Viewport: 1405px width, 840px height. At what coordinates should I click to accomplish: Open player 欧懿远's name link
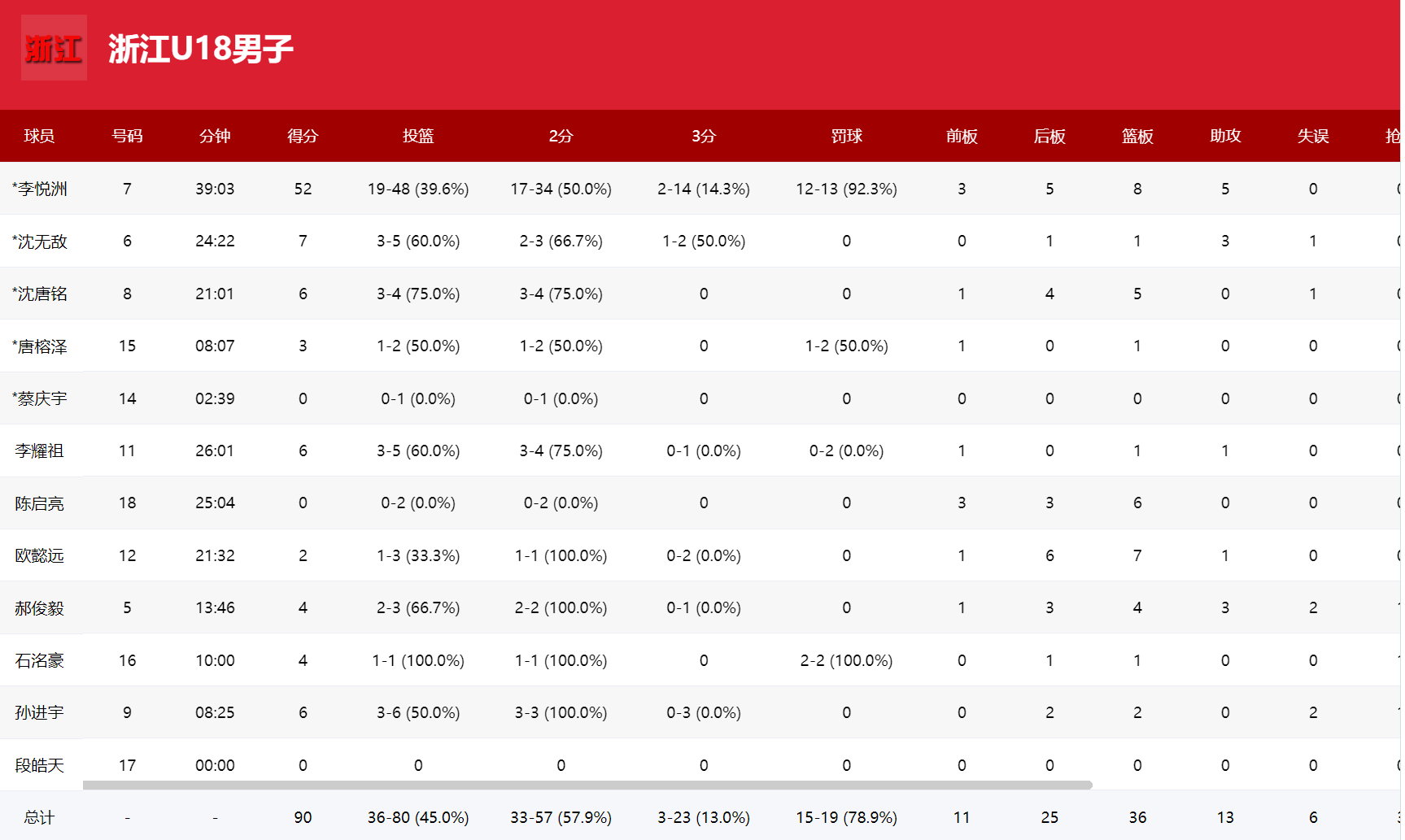point(39,555)
